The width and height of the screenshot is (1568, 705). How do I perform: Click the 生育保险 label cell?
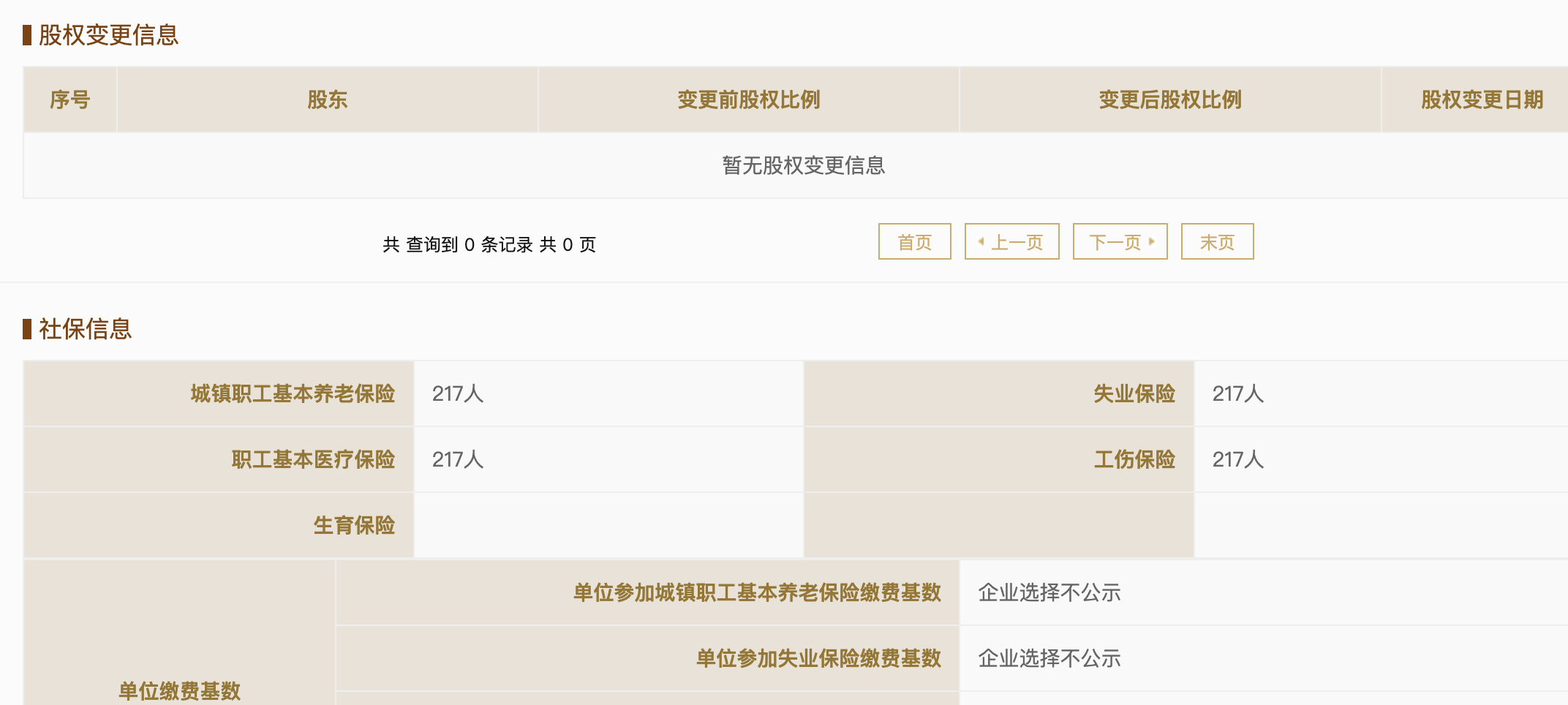[354, 525]
